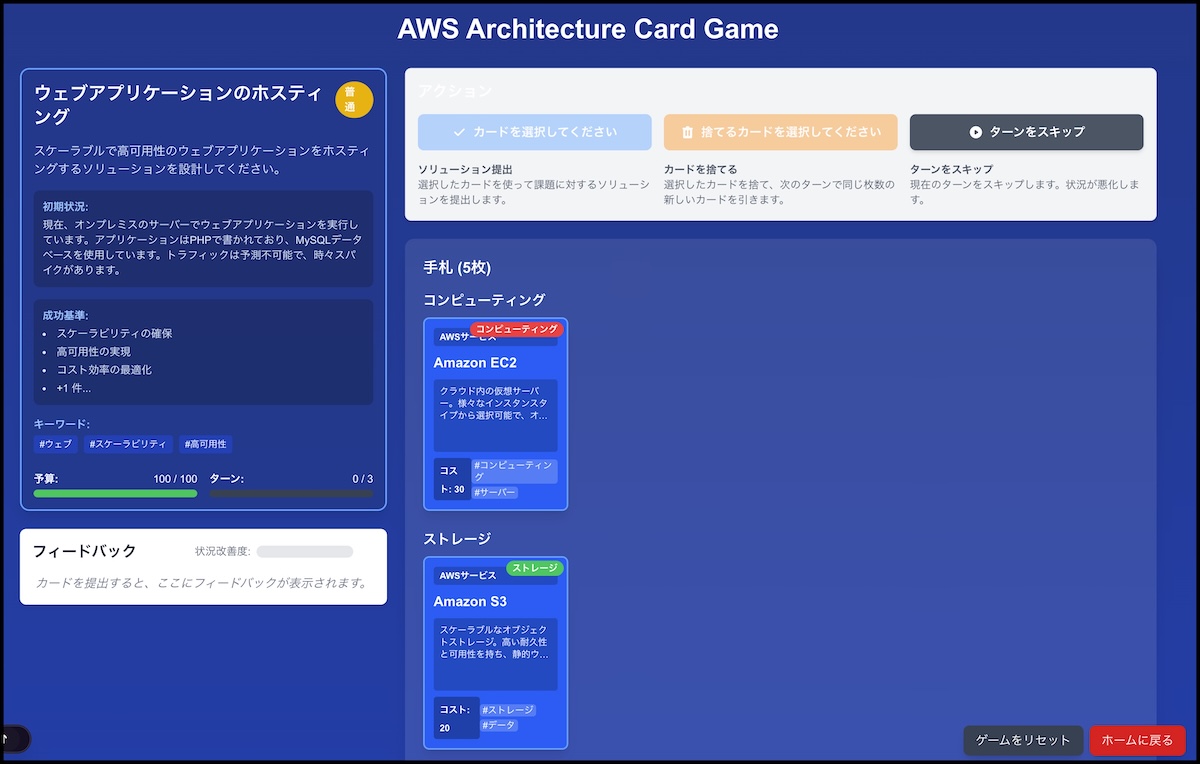Click the 初期状況 description box
The image size is (1200, 764).
(203, 239)
